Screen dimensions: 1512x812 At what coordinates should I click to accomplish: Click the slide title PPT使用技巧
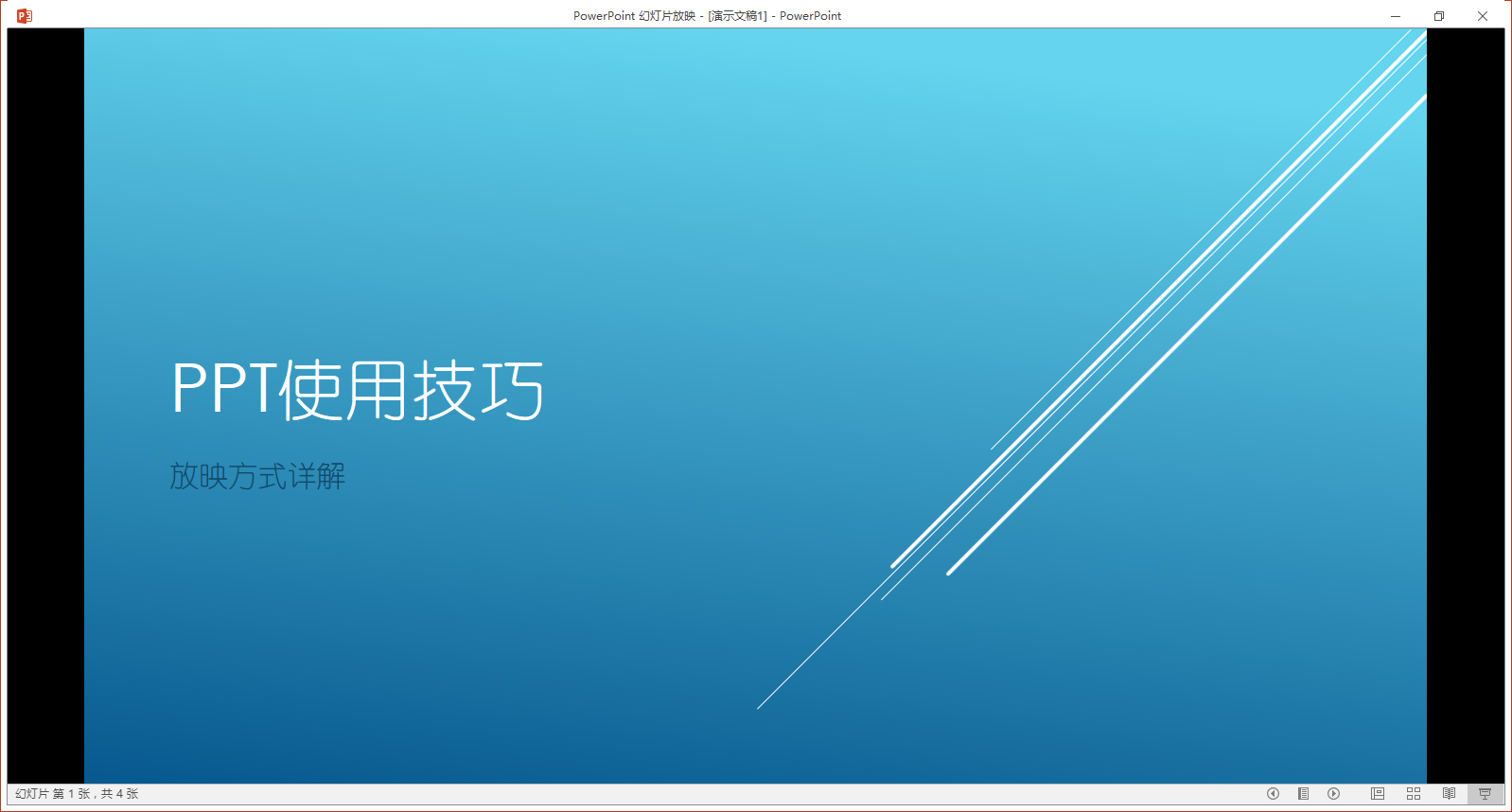(358, 390)
